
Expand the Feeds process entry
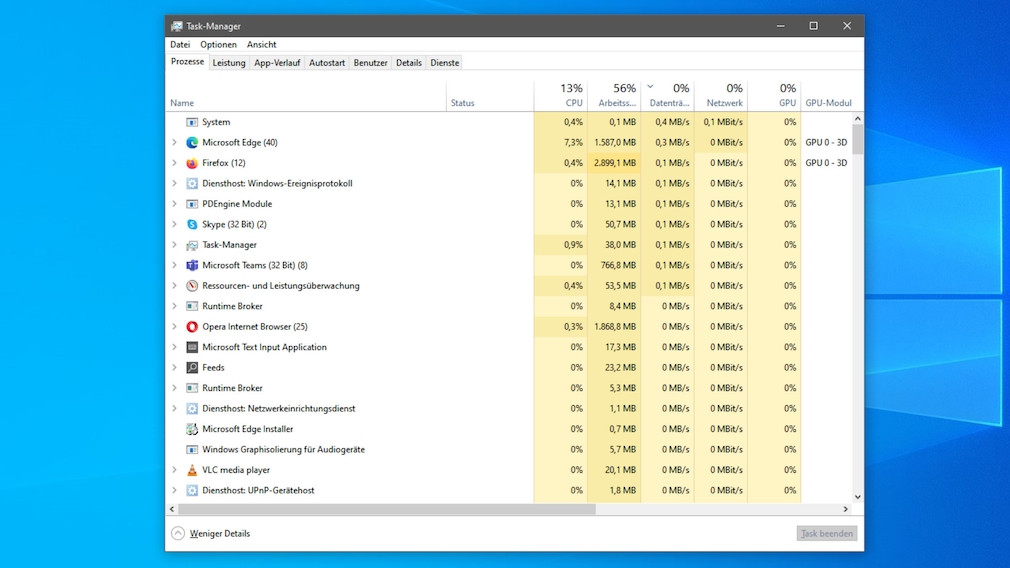coord(175,368)
